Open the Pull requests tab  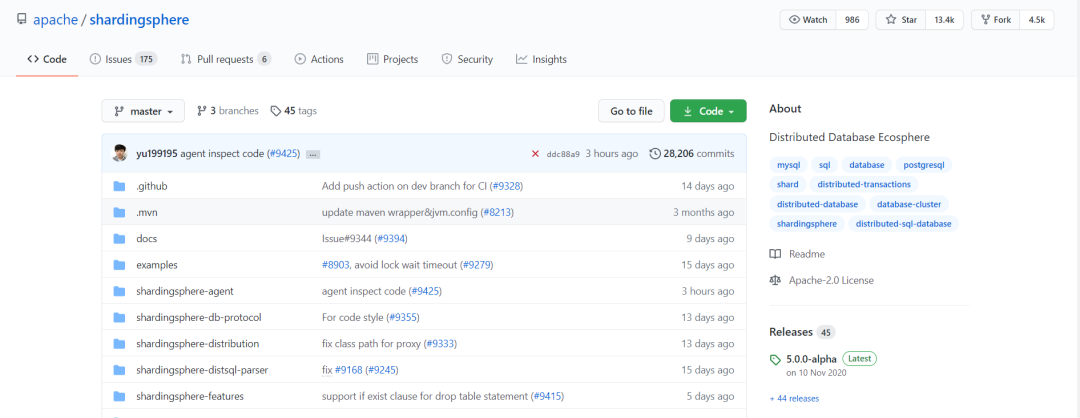(x=225, y=59)
